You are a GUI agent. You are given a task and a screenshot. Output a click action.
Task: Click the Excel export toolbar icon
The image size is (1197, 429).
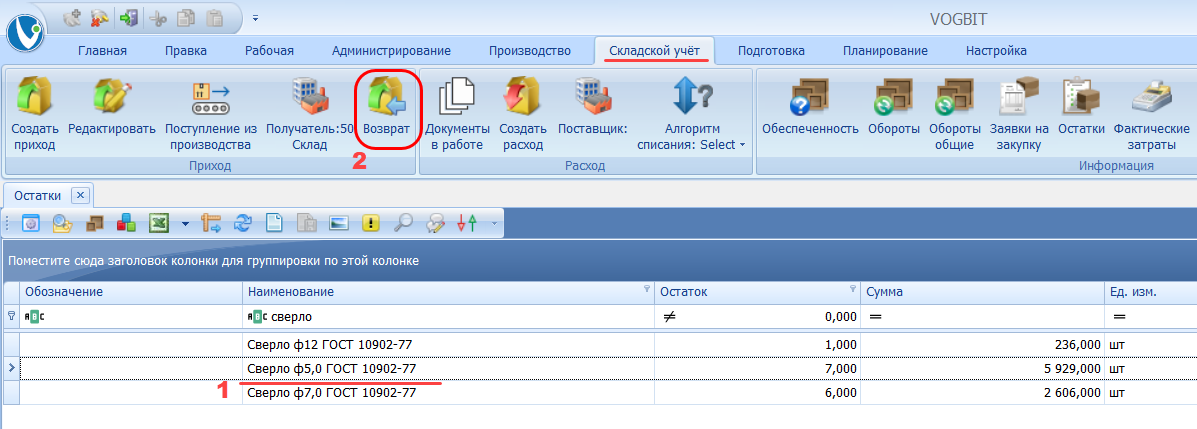(x=158, y=223)
